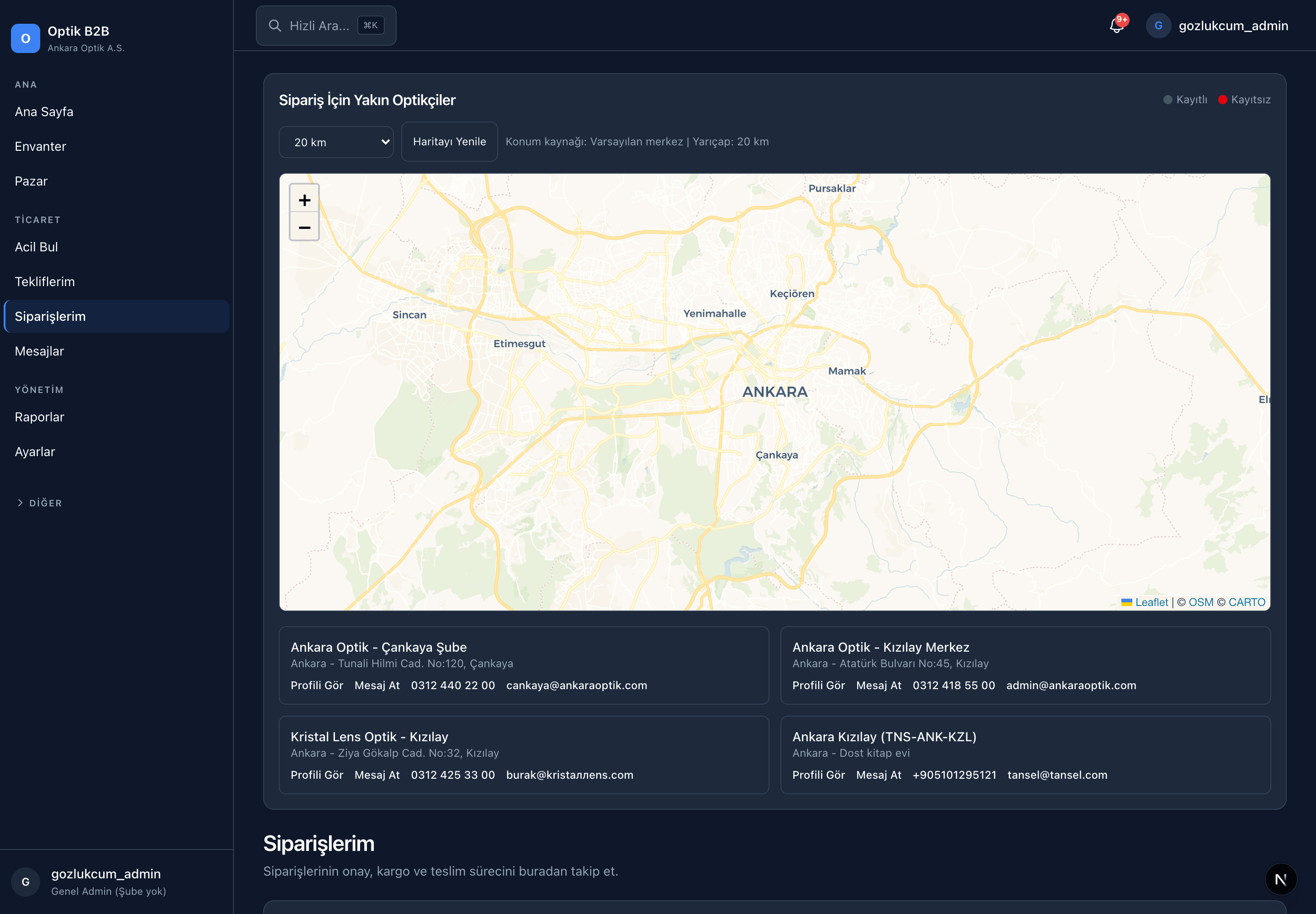Image resolution: width=1316 pixels, height=914 pixels.
Task: Call 0312 418 55 00
Action: pyautogui.click(x=954, y=685)
